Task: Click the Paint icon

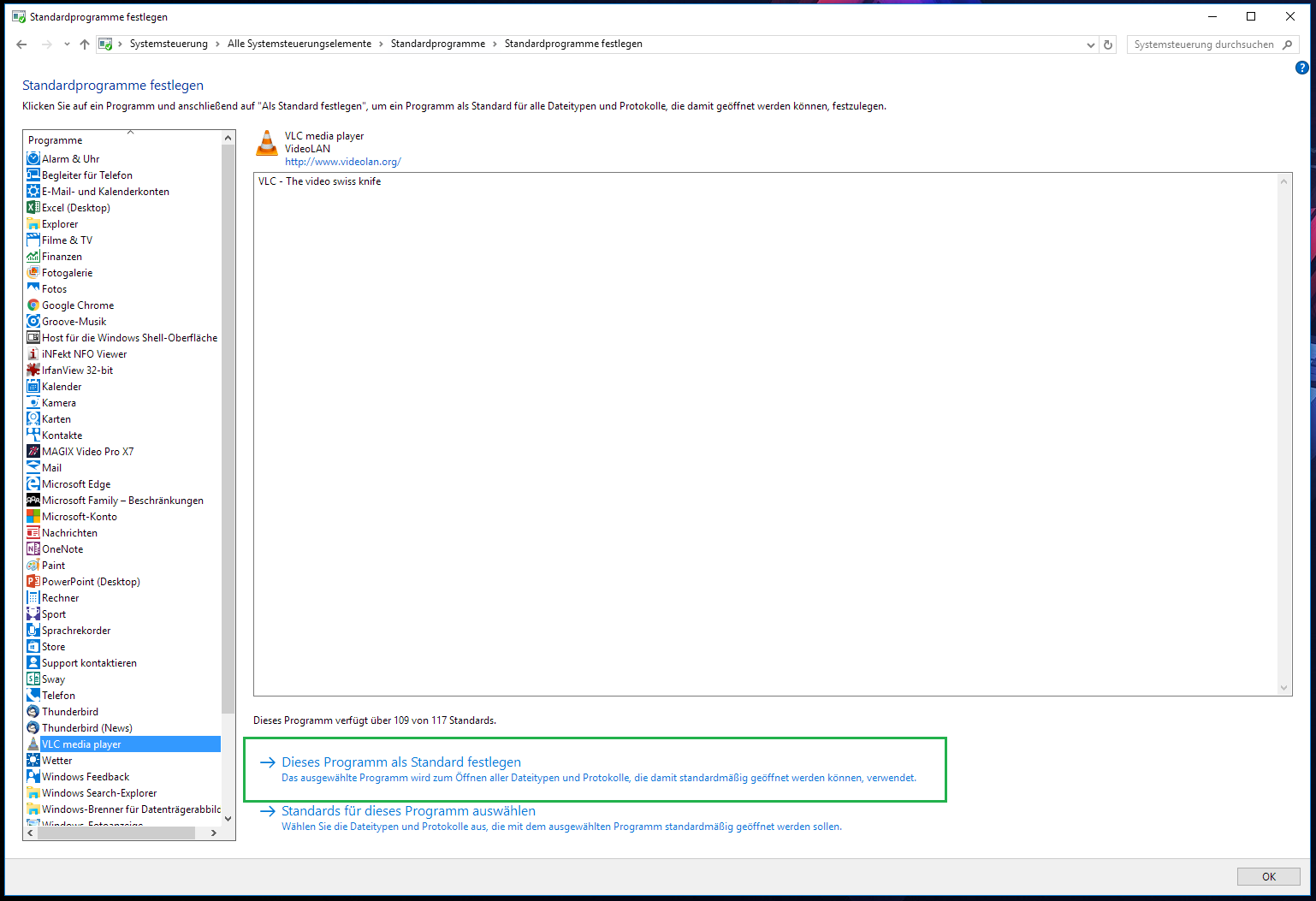Action: (33, 565)
